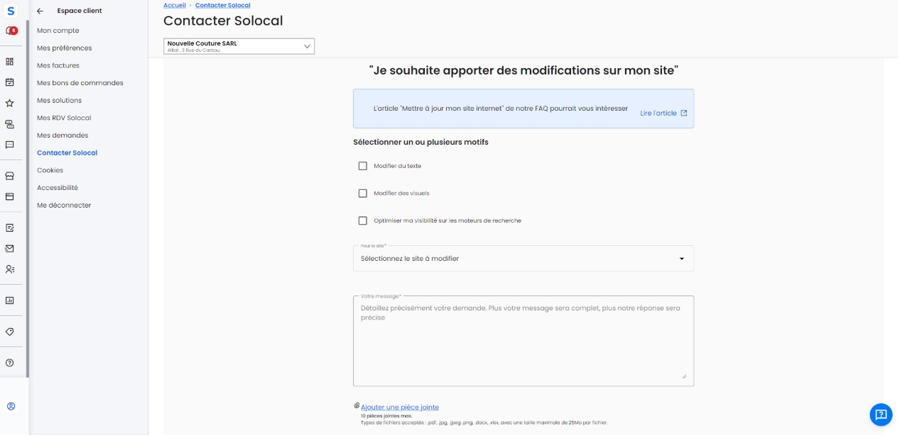Open the Nouvelle Couture SARL company dropdown
Image resolution: width=898 pixels, height=437 pixels.
click(239, 46)
